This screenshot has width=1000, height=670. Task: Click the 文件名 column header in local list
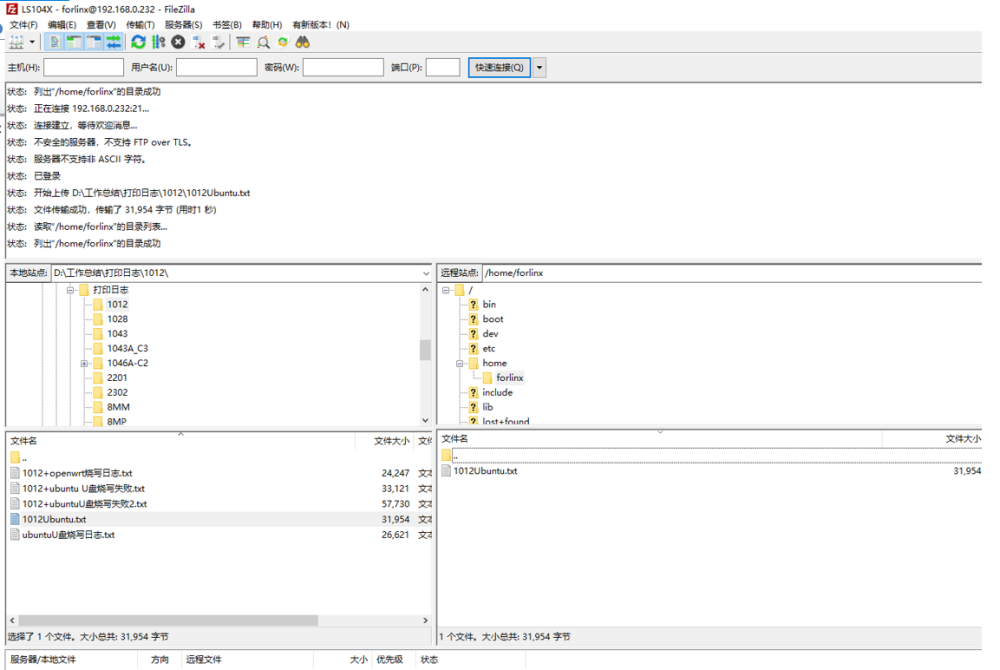coord(24,440)
